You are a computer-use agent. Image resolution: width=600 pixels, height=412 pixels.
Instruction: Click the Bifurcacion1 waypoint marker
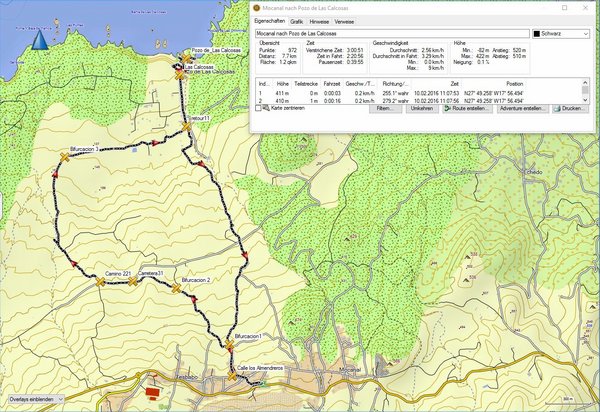point(230,345)
